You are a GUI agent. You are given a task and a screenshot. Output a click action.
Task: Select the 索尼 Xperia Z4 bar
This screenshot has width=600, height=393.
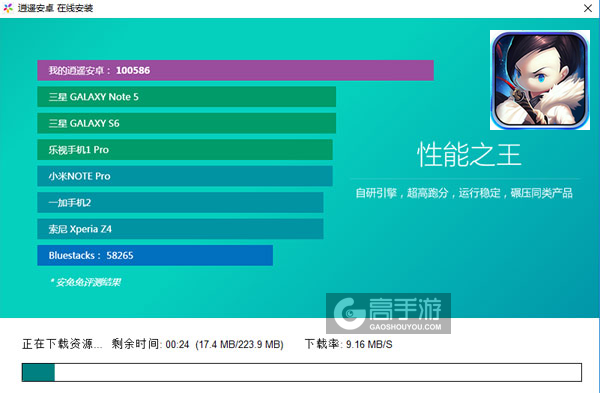[x=180, y=229]
